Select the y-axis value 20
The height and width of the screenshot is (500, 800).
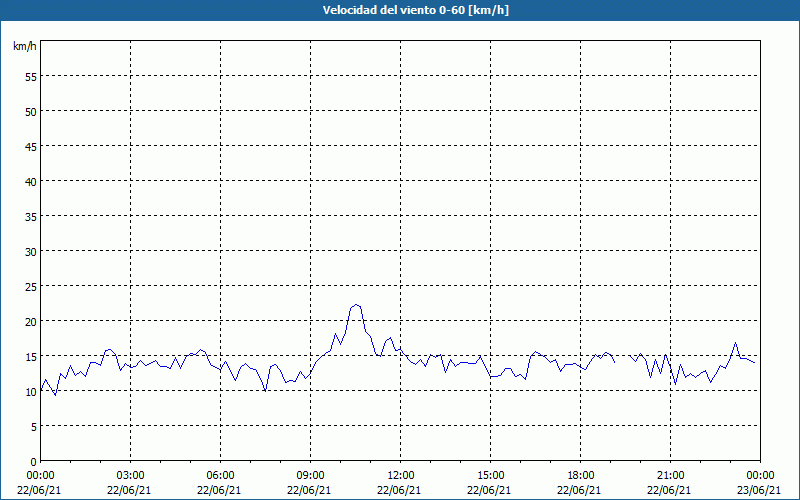[31, 321]
